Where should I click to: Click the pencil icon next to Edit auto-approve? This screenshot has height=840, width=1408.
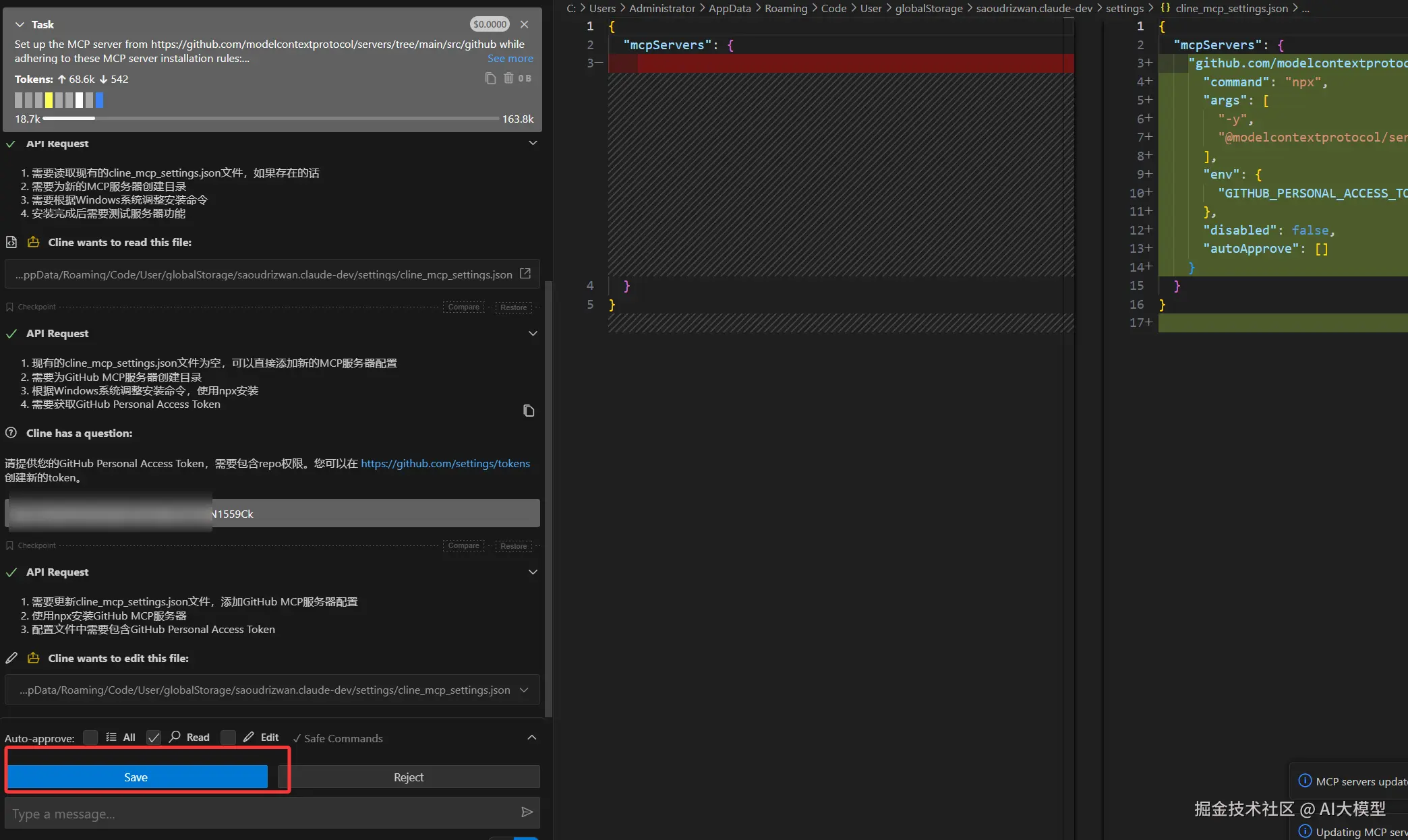click(249, 737)
